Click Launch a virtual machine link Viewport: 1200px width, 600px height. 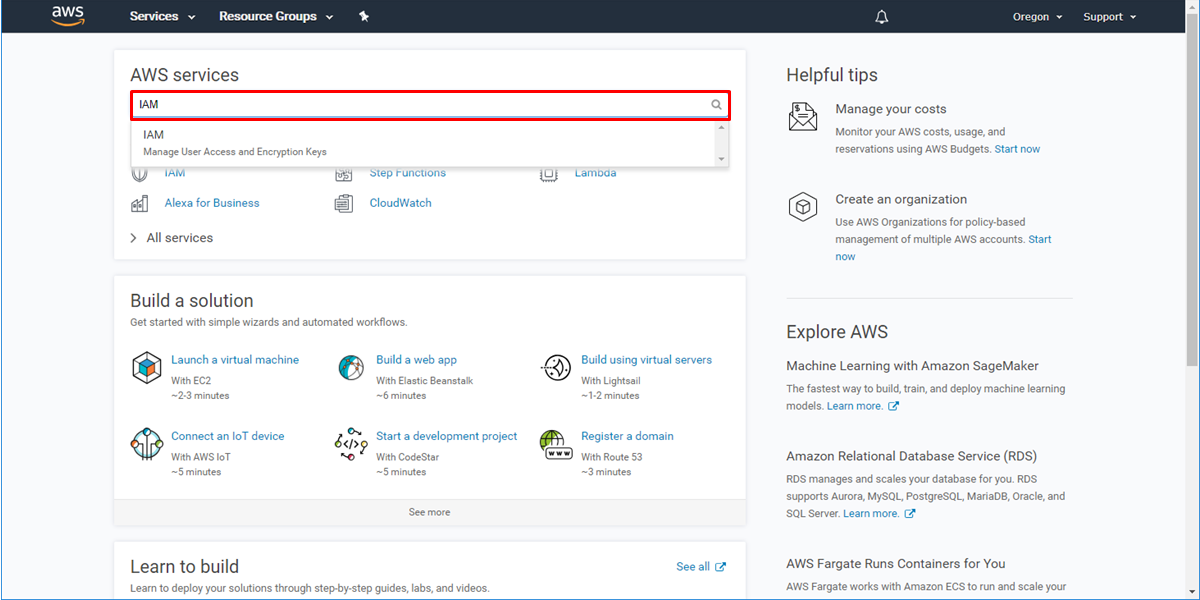coord(235,360)
